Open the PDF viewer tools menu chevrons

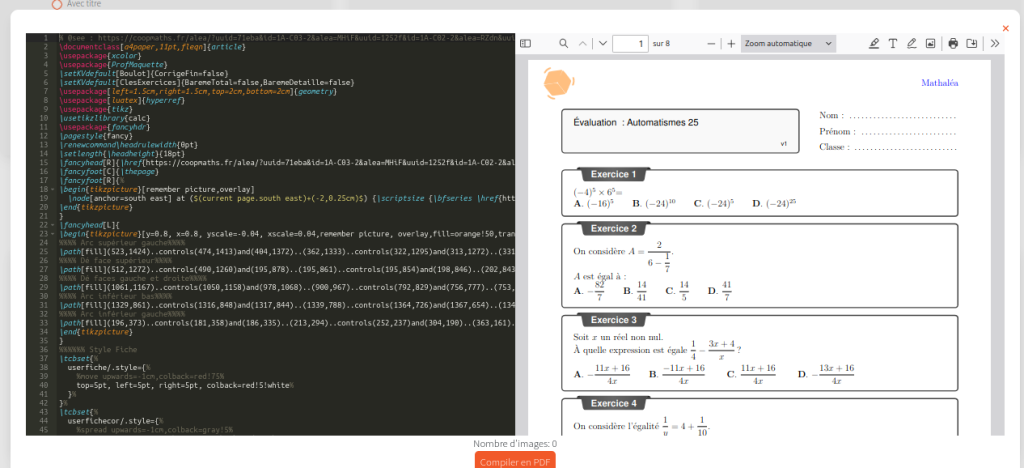tap(994, 44)
